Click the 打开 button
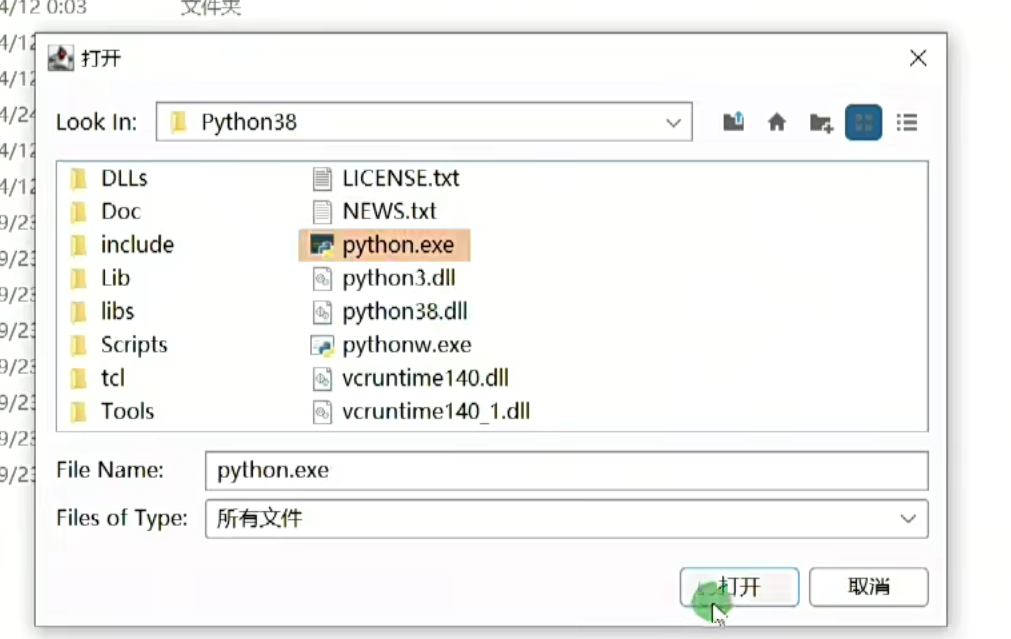1011x639 pixels. pyautogui.click(x=740, y=587)
